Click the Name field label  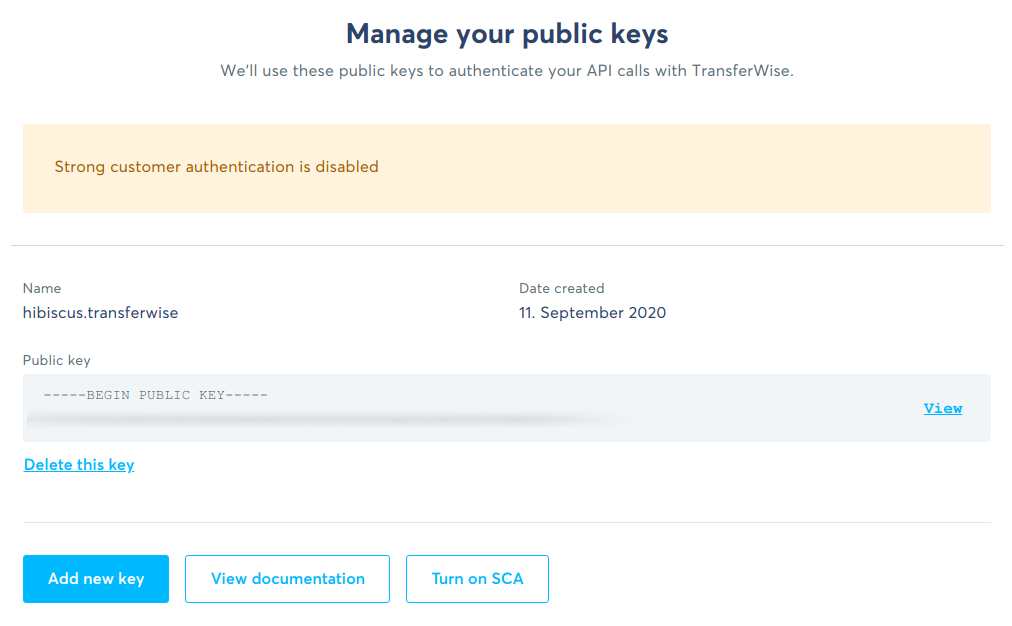[x=42, y=288]
